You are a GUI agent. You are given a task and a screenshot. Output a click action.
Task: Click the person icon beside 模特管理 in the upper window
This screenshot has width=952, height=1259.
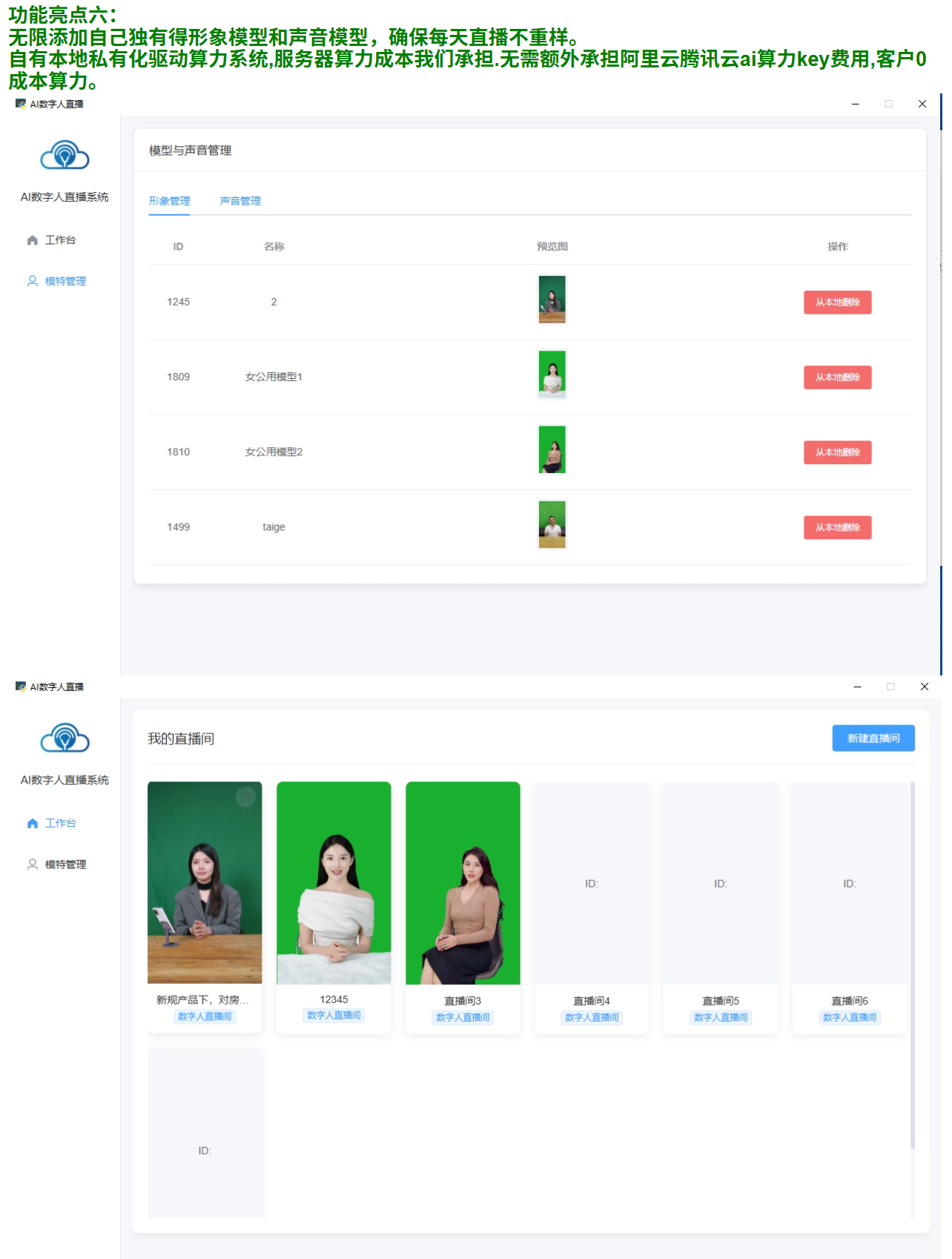[33, 281]
